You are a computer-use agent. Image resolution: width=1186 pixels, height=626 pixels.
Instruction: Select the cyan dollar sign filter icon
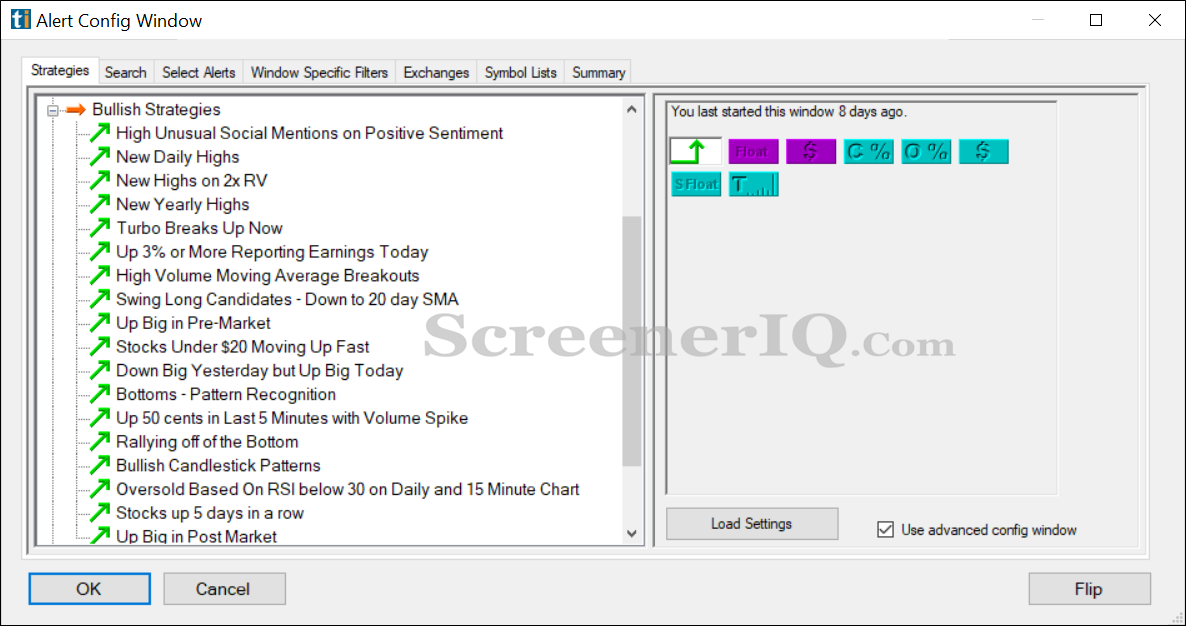983,151
